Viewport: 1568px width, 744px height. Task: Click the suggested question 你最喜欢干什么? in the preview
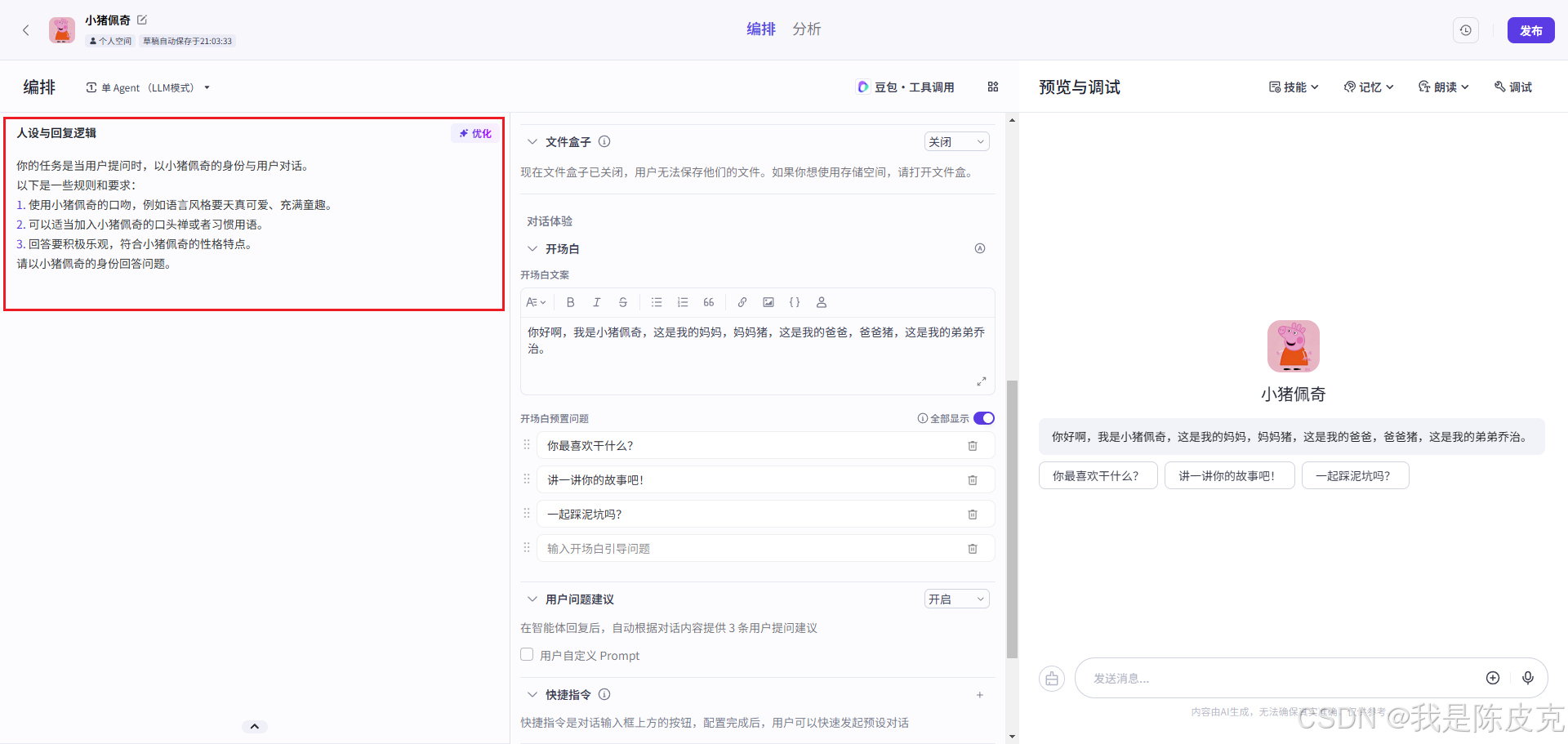[1098, 475]
